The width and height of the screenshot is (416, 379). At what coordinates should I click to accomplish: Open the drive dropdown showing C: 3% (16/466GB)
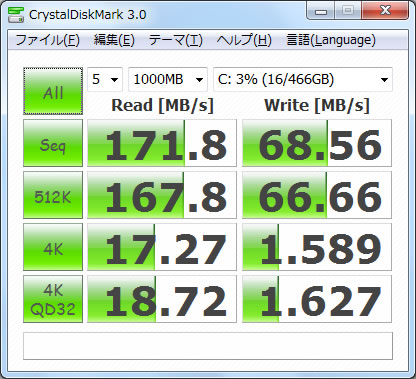pos(303,79)
